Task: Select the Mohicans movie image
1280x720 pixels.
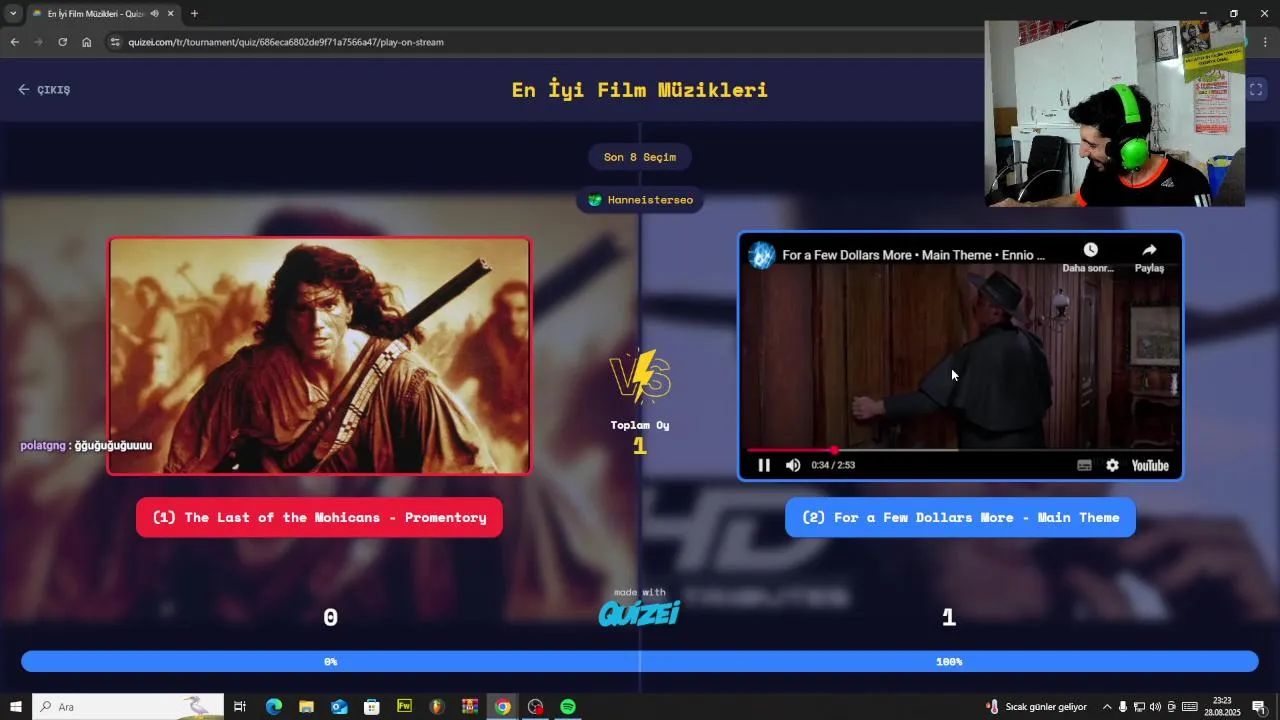Action: click(x=319, y=355)
